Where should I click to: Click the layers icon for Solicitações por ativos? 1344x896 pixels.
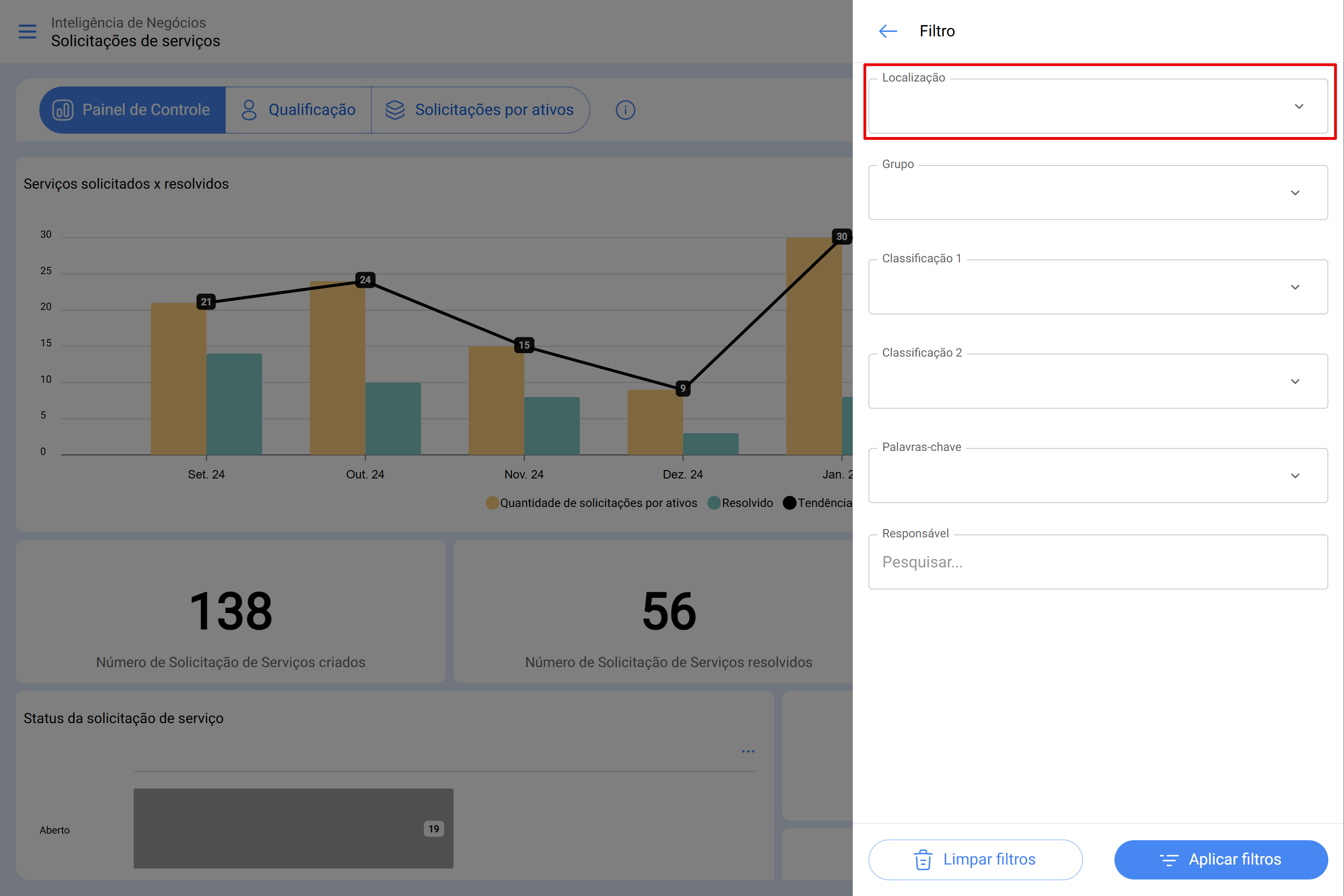pos(395,110)
